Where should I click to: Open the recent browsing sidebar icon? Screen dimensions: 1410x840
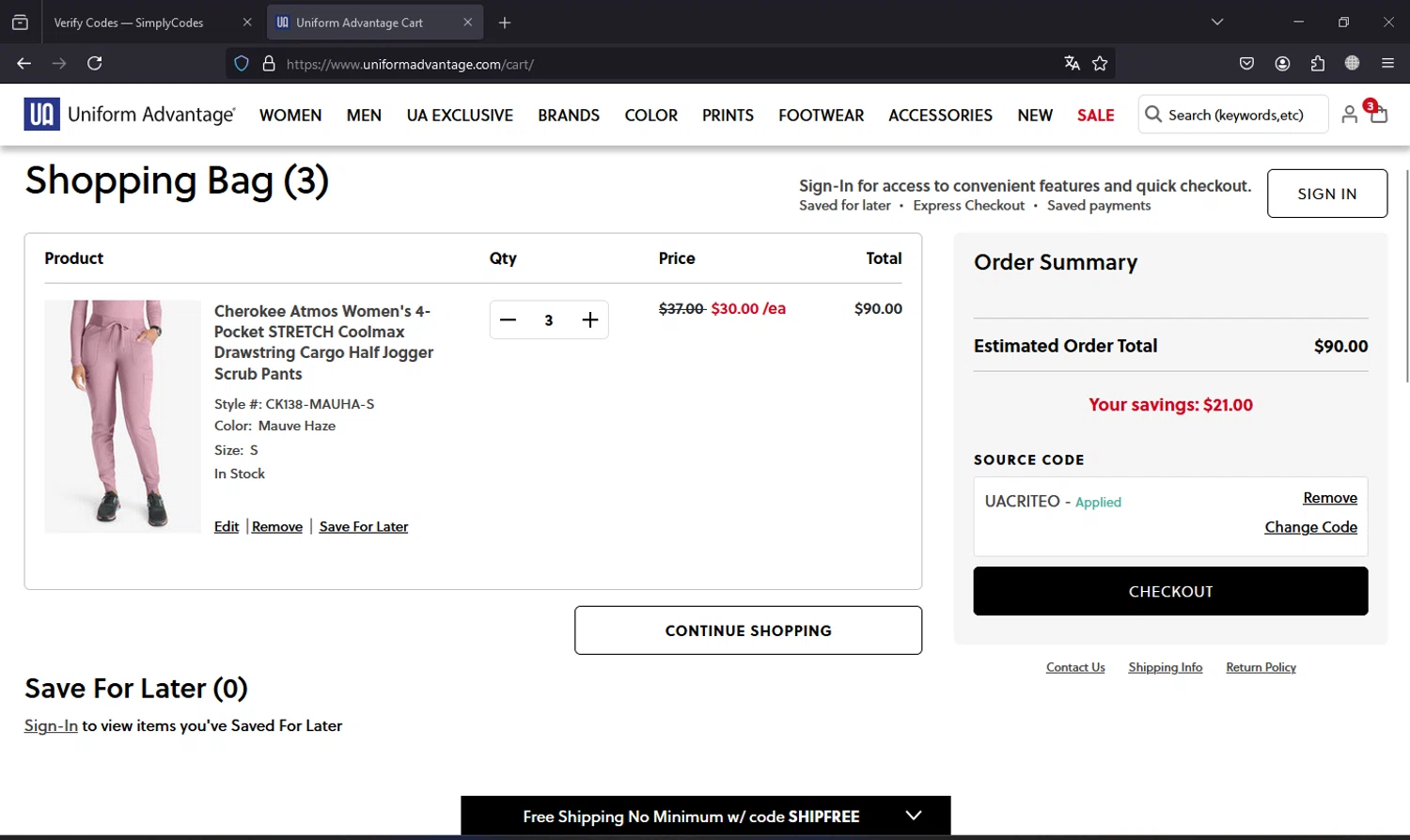coord(20,23)
